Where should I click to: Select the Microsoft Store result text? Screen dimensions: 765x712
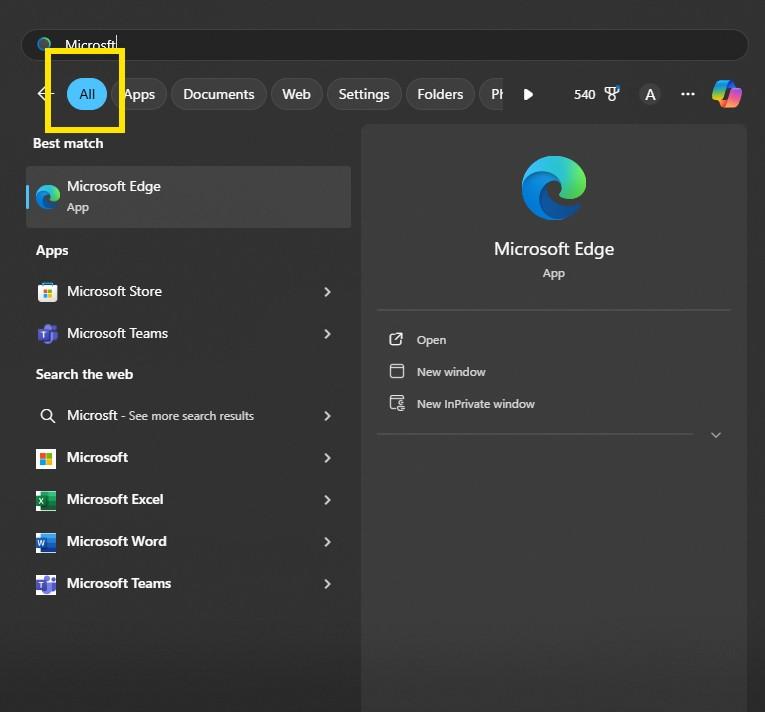(114, 291)
